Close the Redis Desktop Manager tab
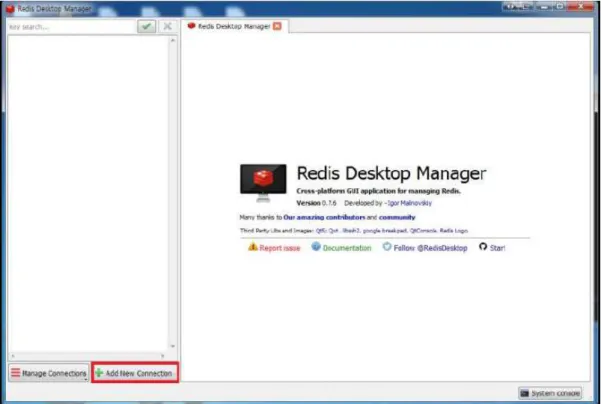The height and width of the screenshot is (404, 601). (x=277, y=26)
